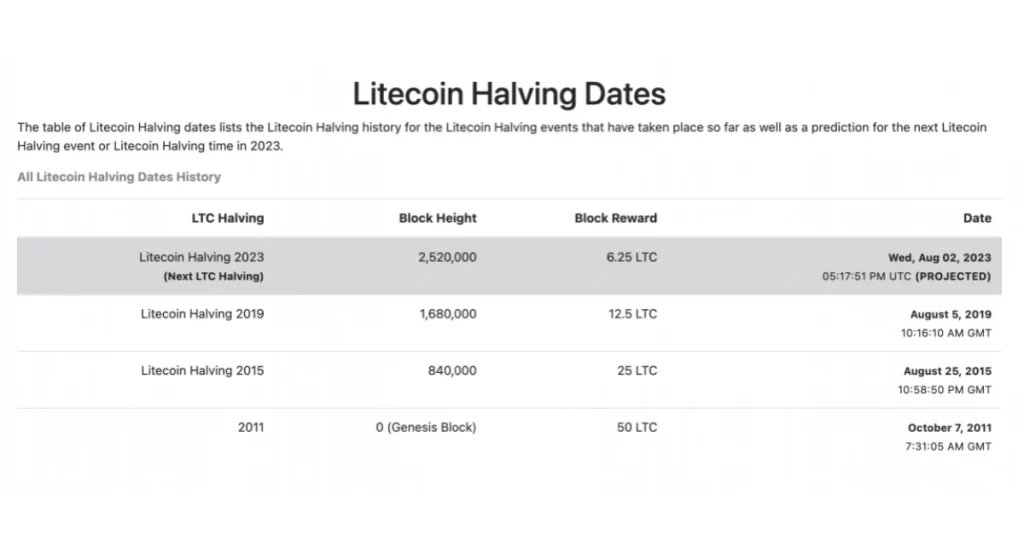Screen dimensions: 1024x536
Task: Select the Litecoin Halving 2019 row label
Action: pyautogui.click(x=202, y=314)
